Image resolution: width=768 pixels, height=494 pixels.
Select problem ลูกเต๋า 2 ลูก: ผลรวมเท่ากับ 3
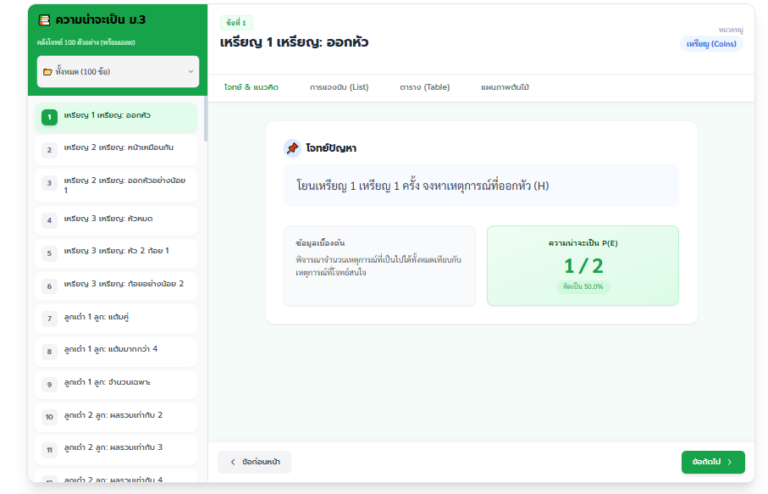click(x=116, y=449)
